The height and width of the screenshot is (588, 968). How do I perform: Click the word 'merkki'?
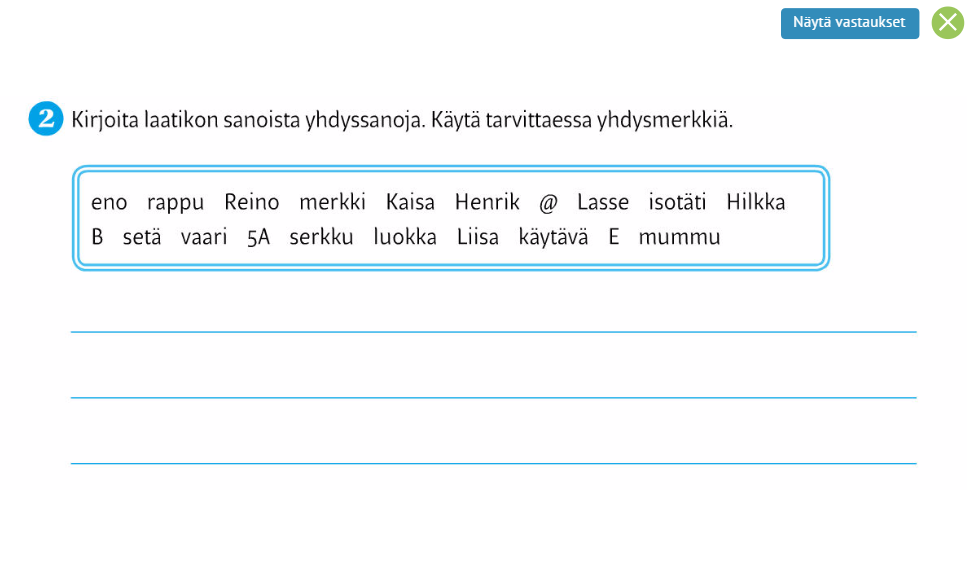tap(332, 203)
